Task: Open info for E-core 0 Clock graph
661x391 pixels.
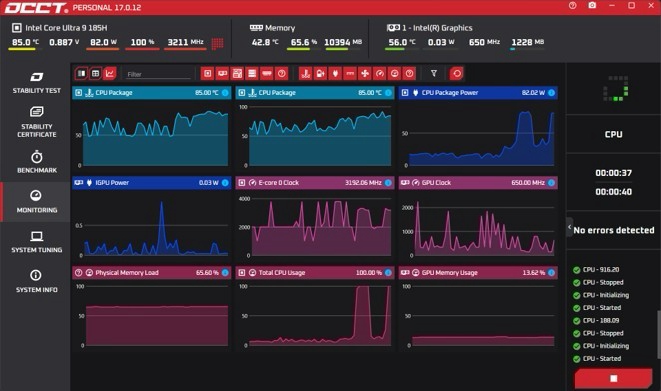Action: tap(388, 183)
